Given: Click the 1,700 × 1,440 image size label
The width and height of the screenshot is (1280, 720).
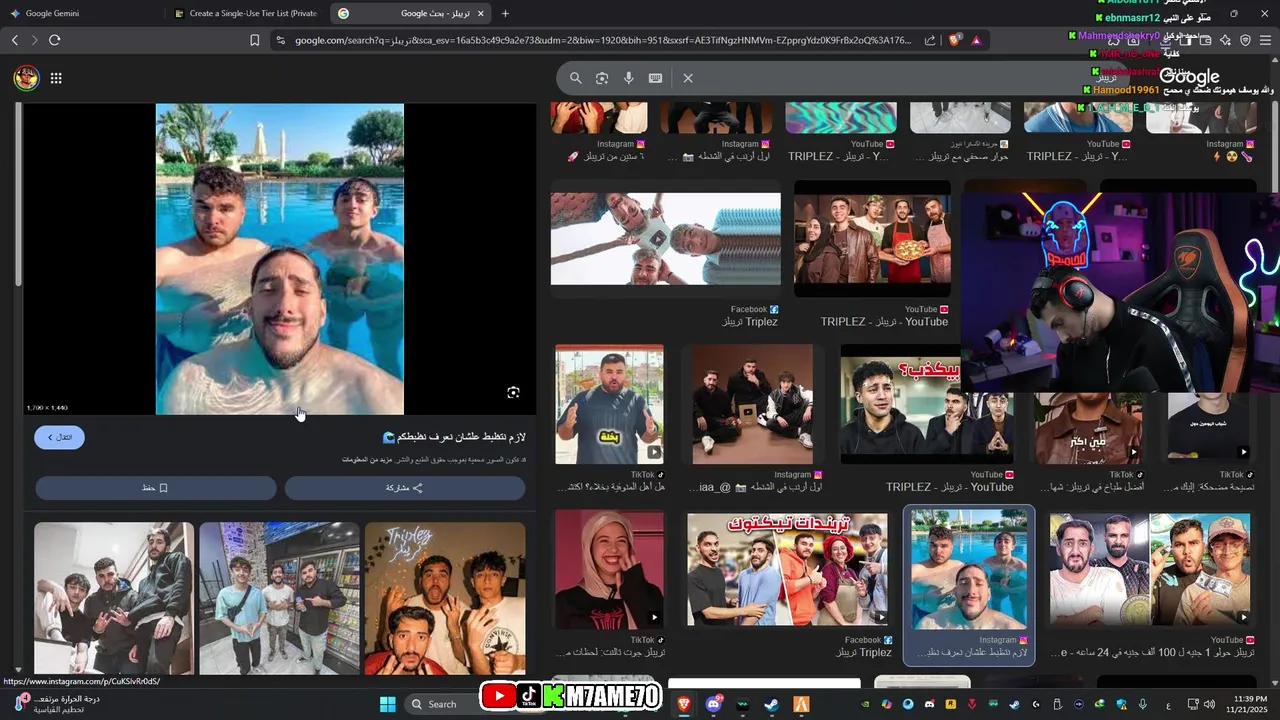Looking at the screenshot, I should [47, 408].
